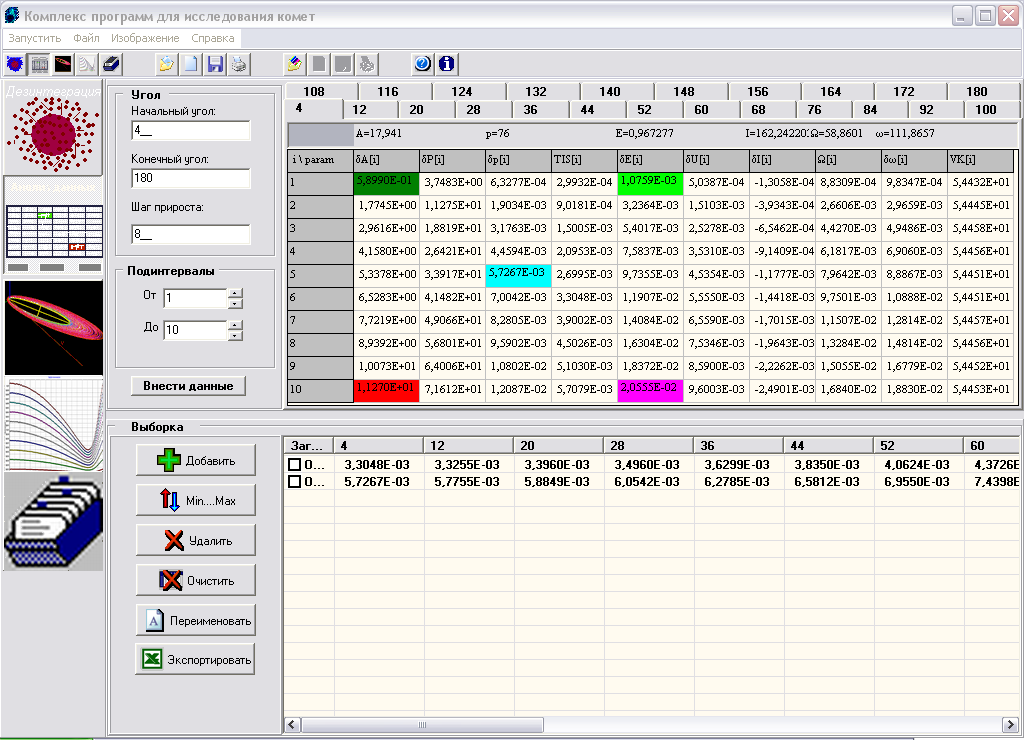
Task: Click the printer icon in toolbar
Action: coord(239,64)
